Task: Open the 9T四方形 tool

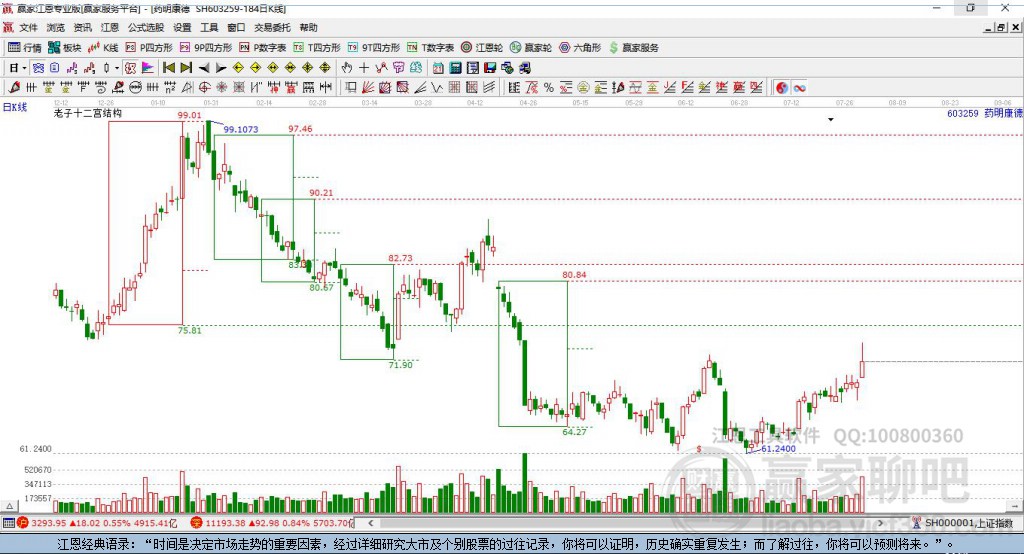Action: click(x=374, y=48)
